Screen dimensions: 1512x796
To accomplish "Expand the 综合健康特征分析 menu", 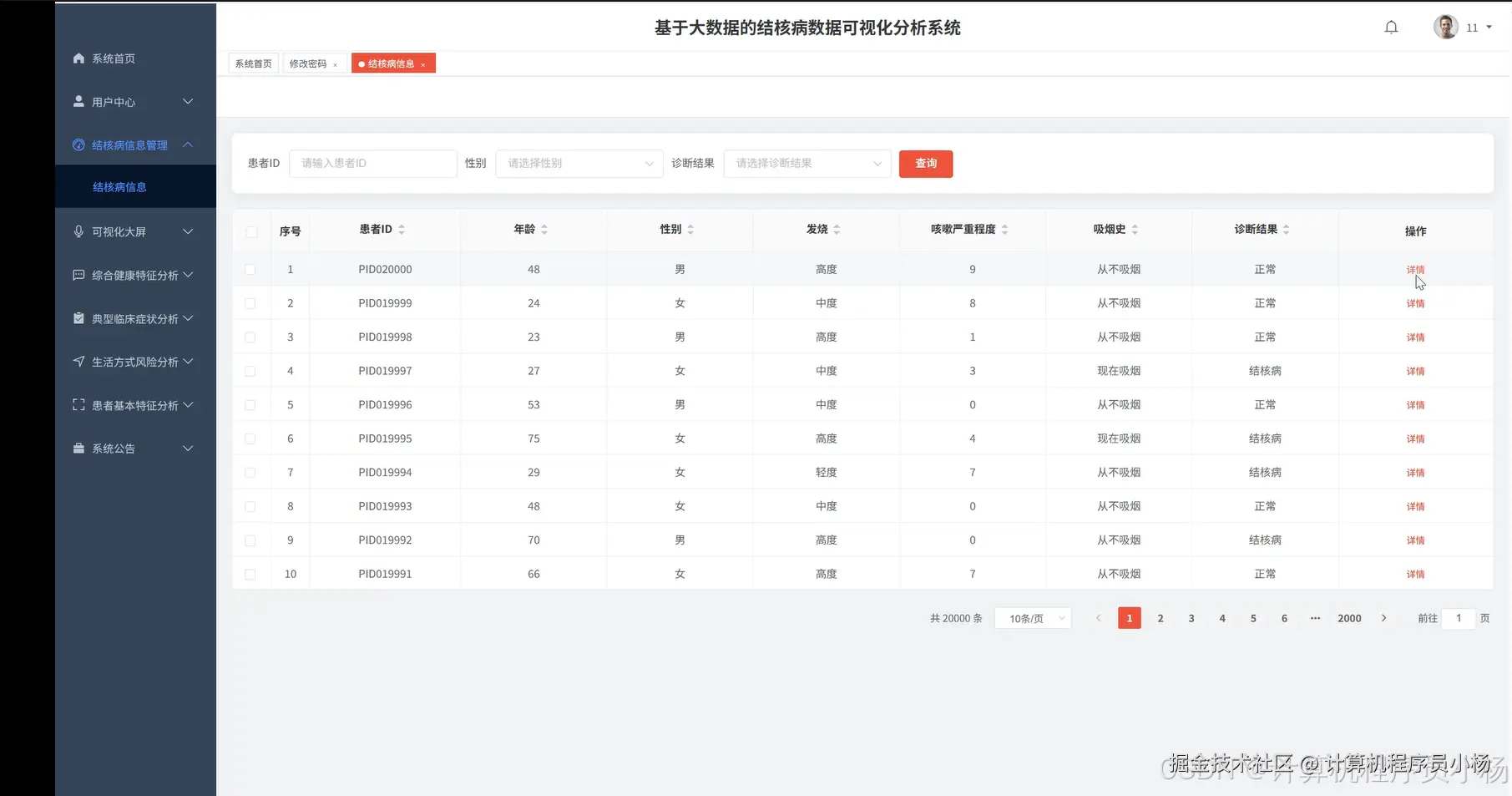I will point(188,275).
